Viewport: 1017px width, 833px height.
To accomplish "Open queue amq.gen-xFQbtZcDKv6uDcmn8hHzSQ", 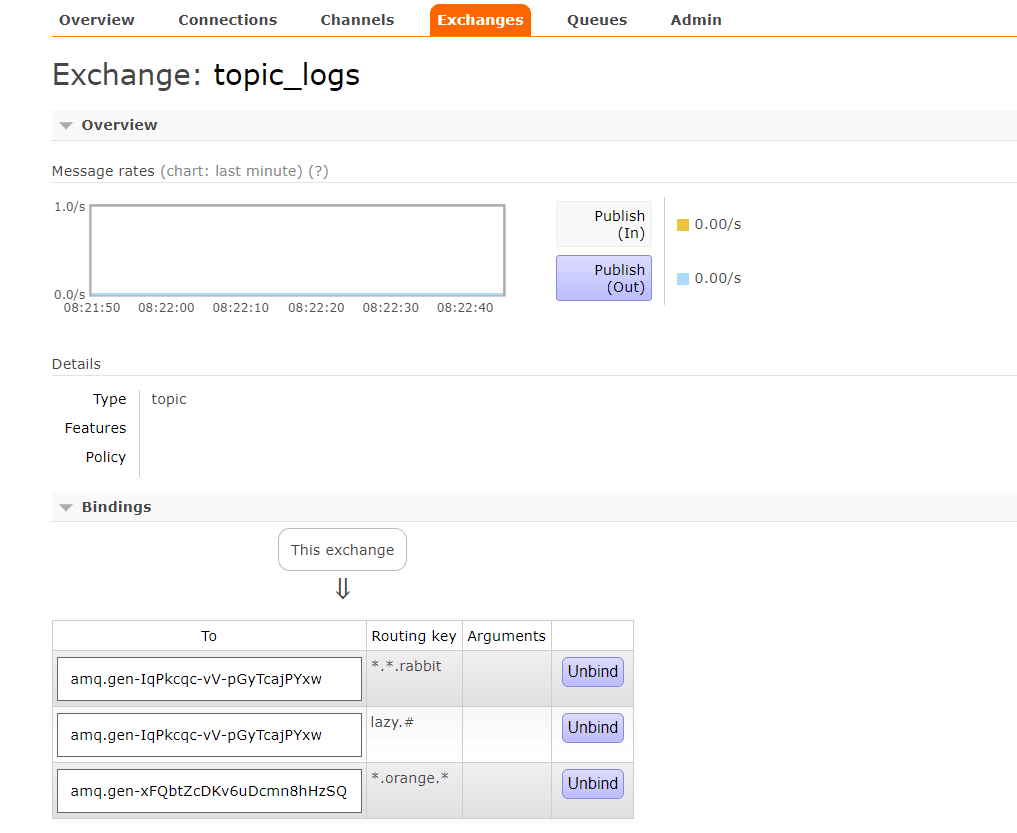I will point(208,791).
